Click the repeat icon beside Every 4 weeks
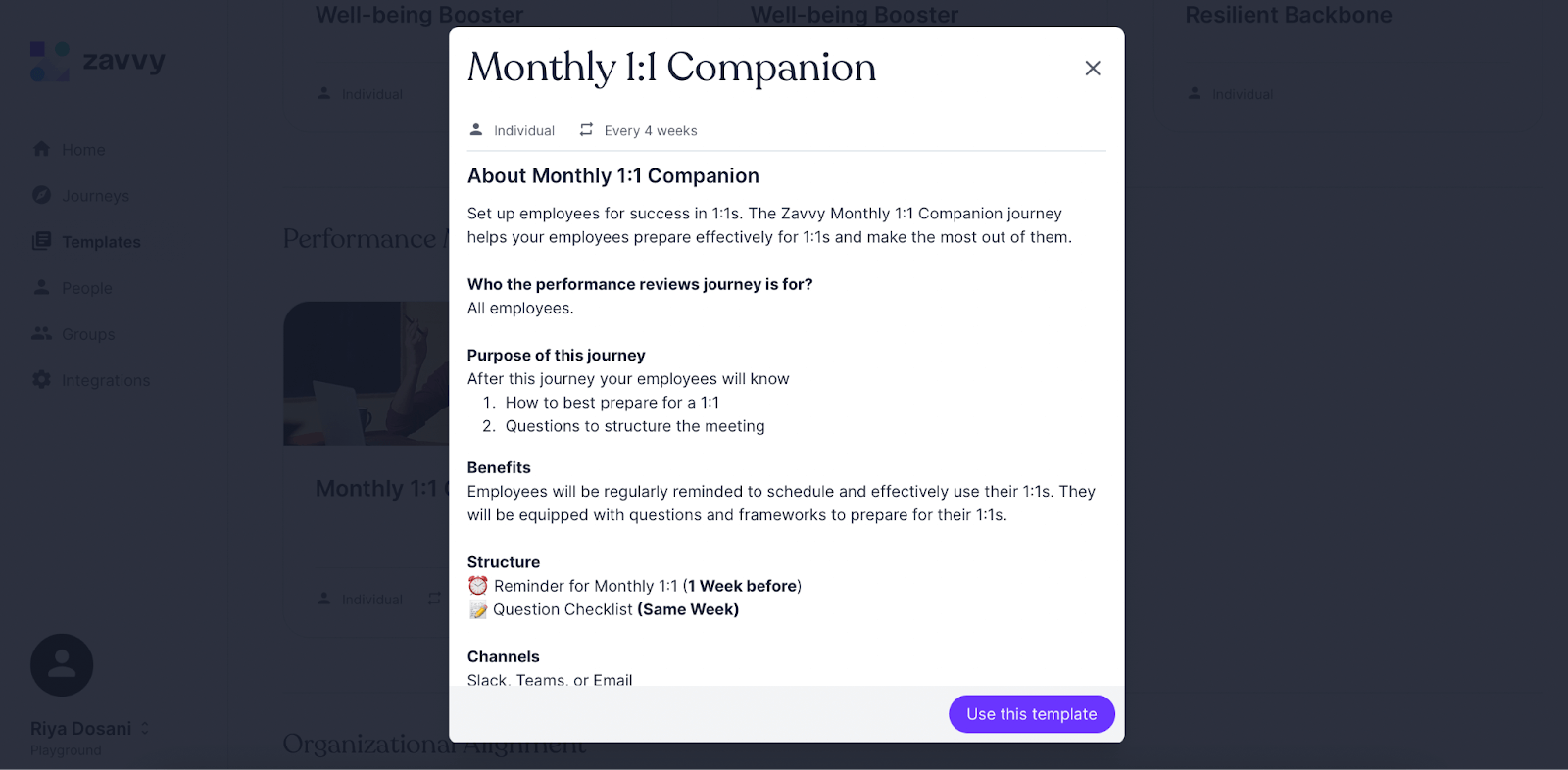The width and height of the screenshot is (1568, 770). click(x=586, y=129)
